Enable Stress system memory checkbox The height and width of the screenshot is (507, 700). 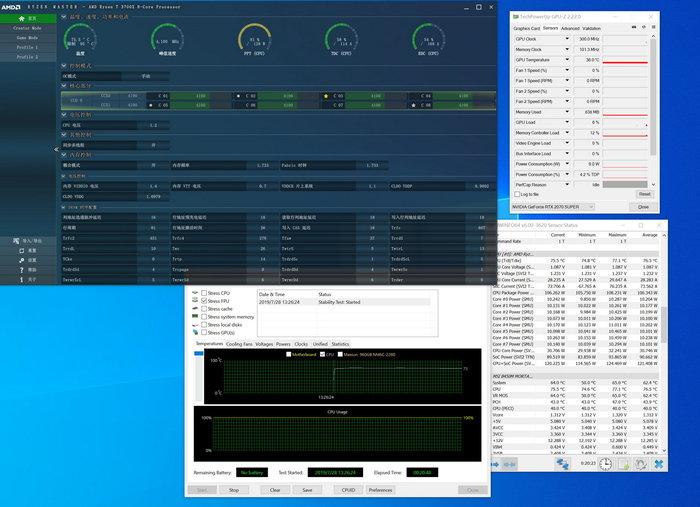pyautogui.click(x=204, y=316)
